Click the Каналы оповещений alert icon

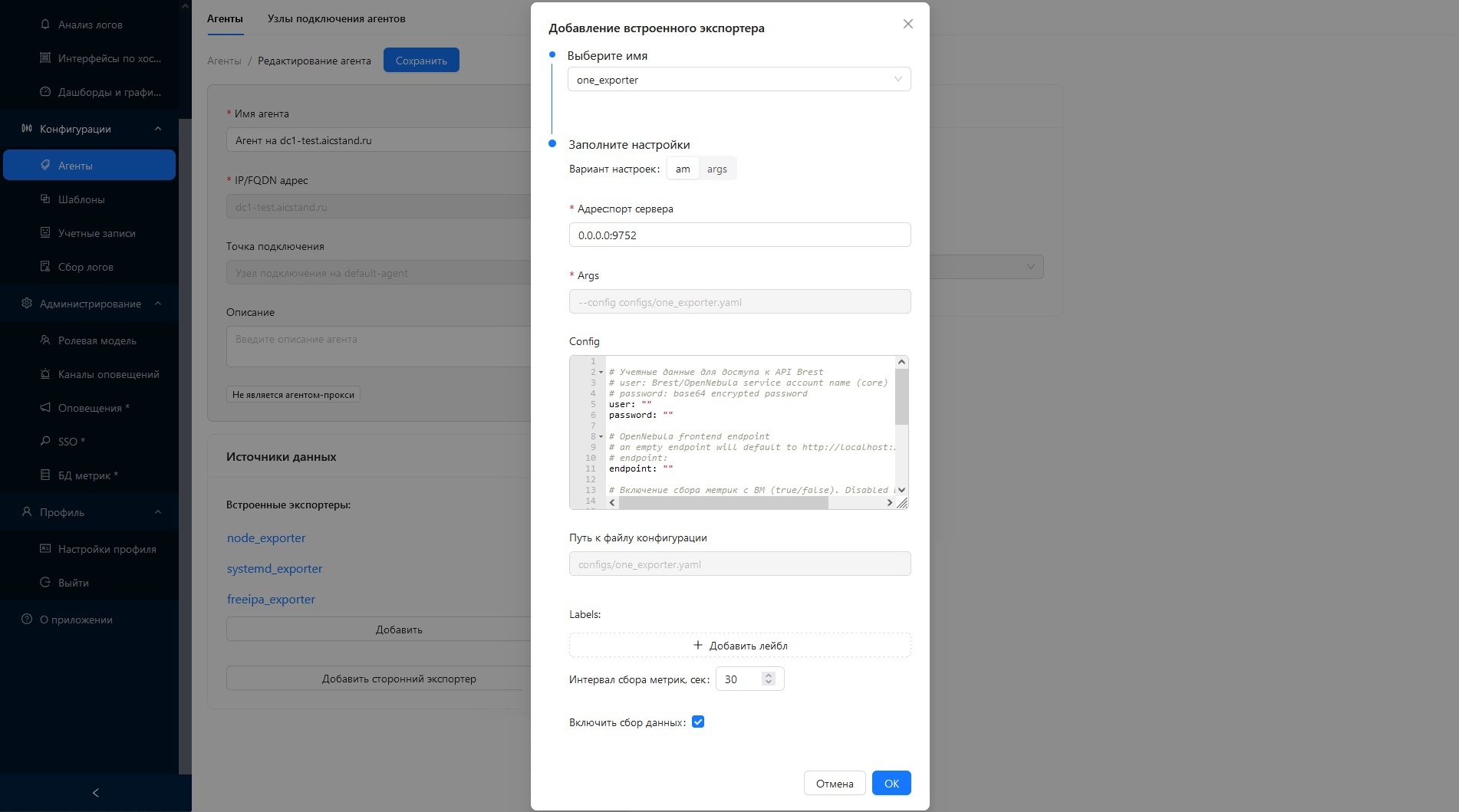[x=45, y=374]
